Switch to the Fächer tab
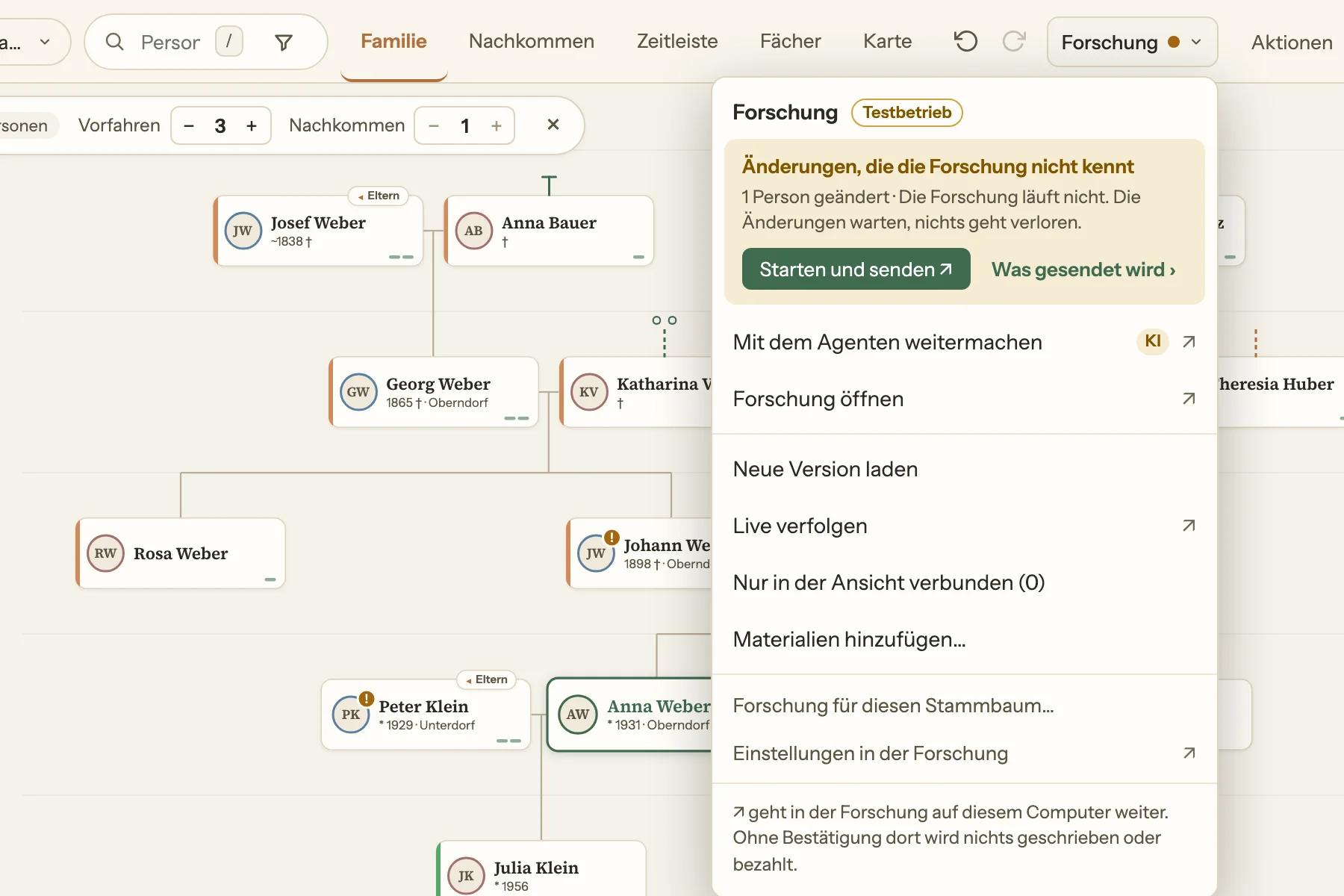The width and height of the screenshot is (1344, 896). [791, 41]
